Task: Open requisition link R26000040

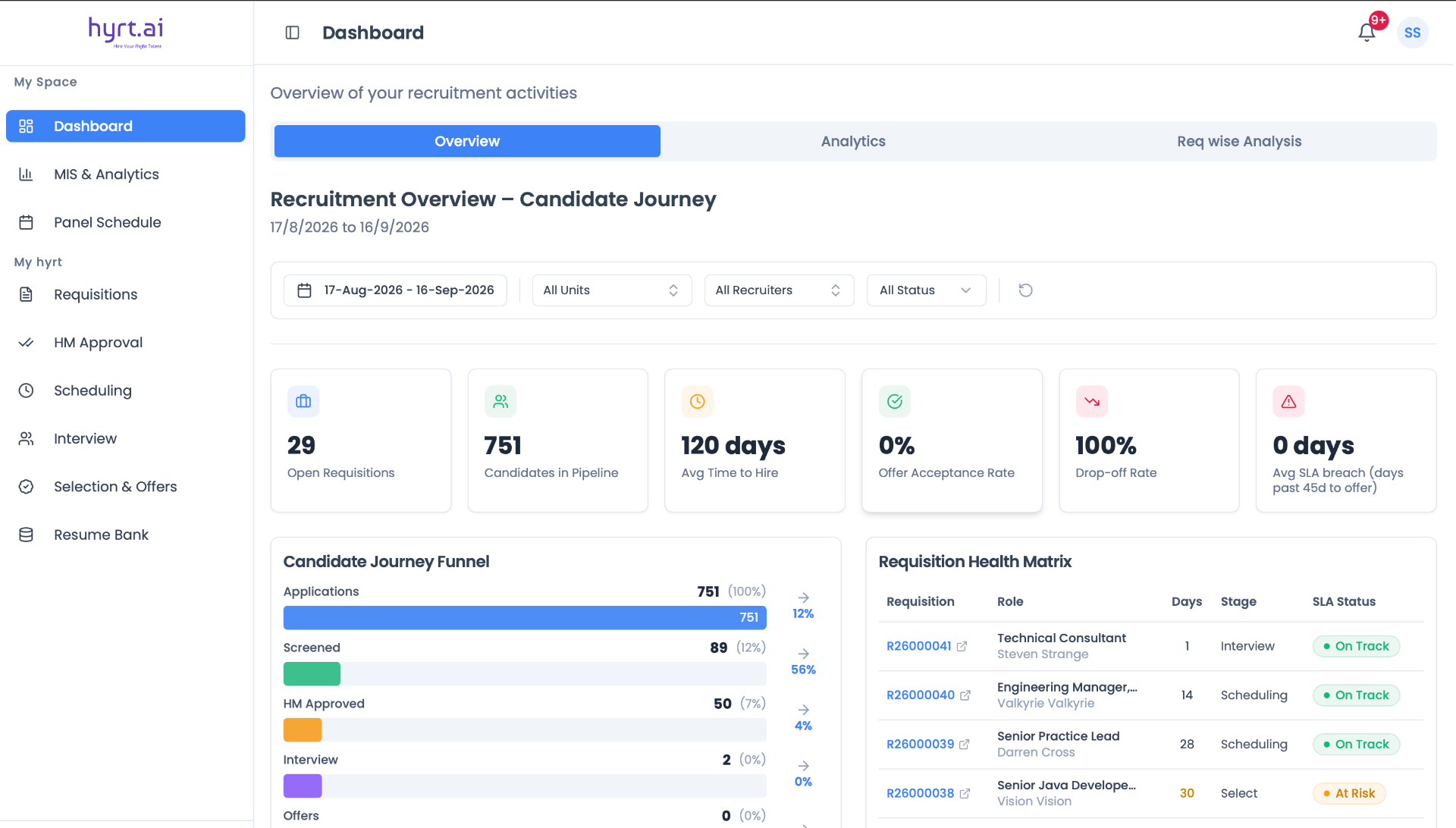Action: coord(920,695)
